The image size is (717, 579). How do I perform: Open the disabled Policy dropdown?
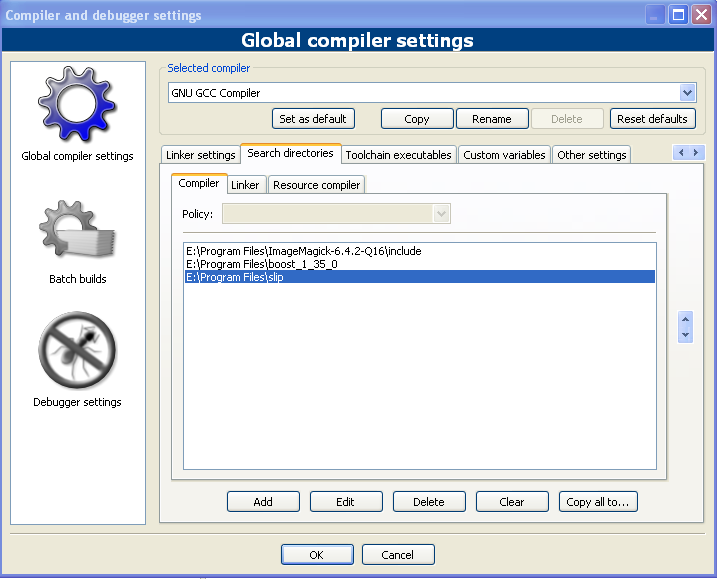(336, 214)
